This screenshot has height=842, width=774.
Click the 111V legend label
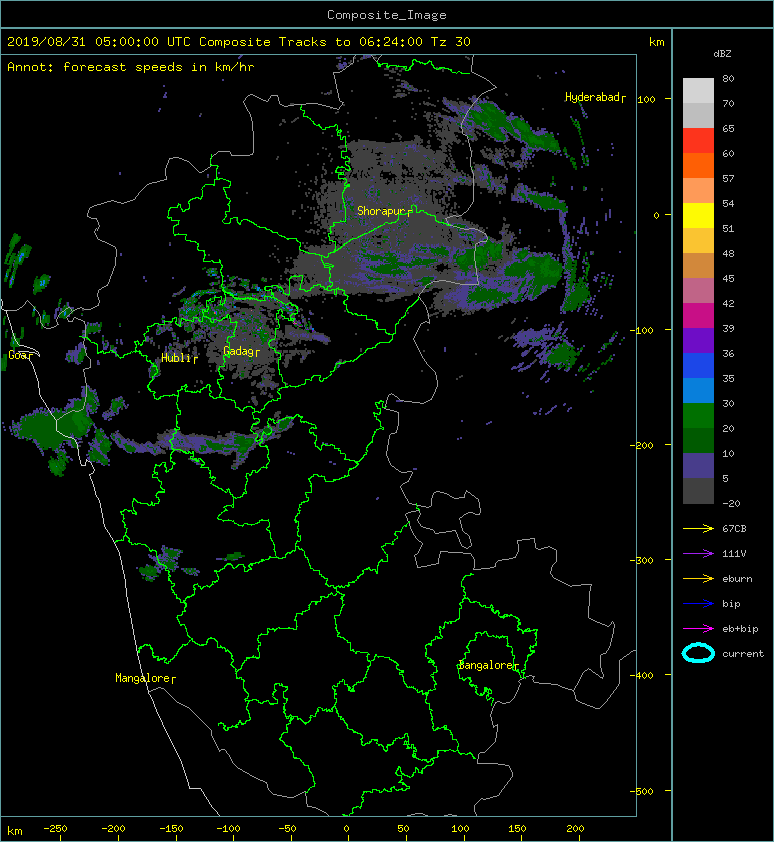tap(734, 554)
